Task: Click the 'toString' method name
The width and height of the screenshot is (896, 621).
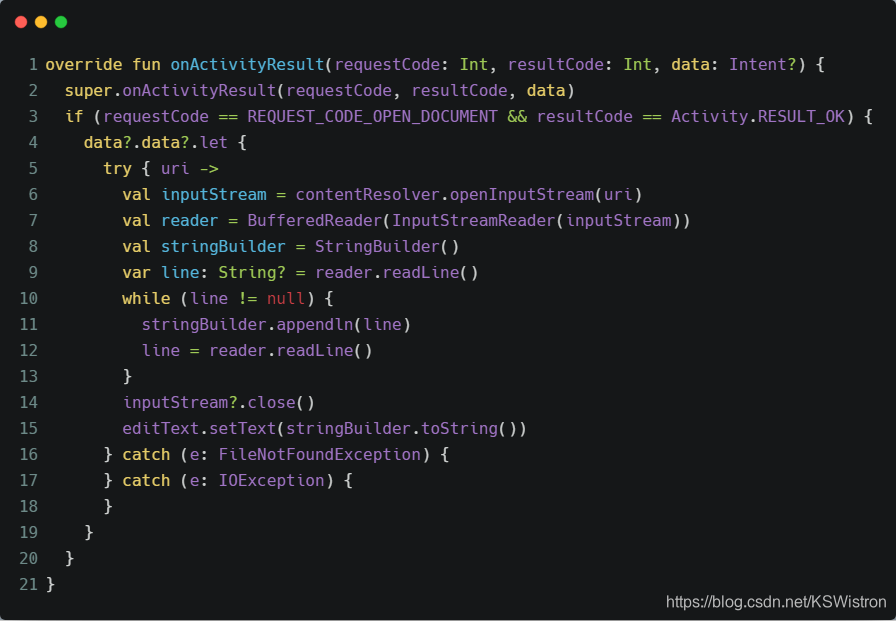Action: (459, 428)
